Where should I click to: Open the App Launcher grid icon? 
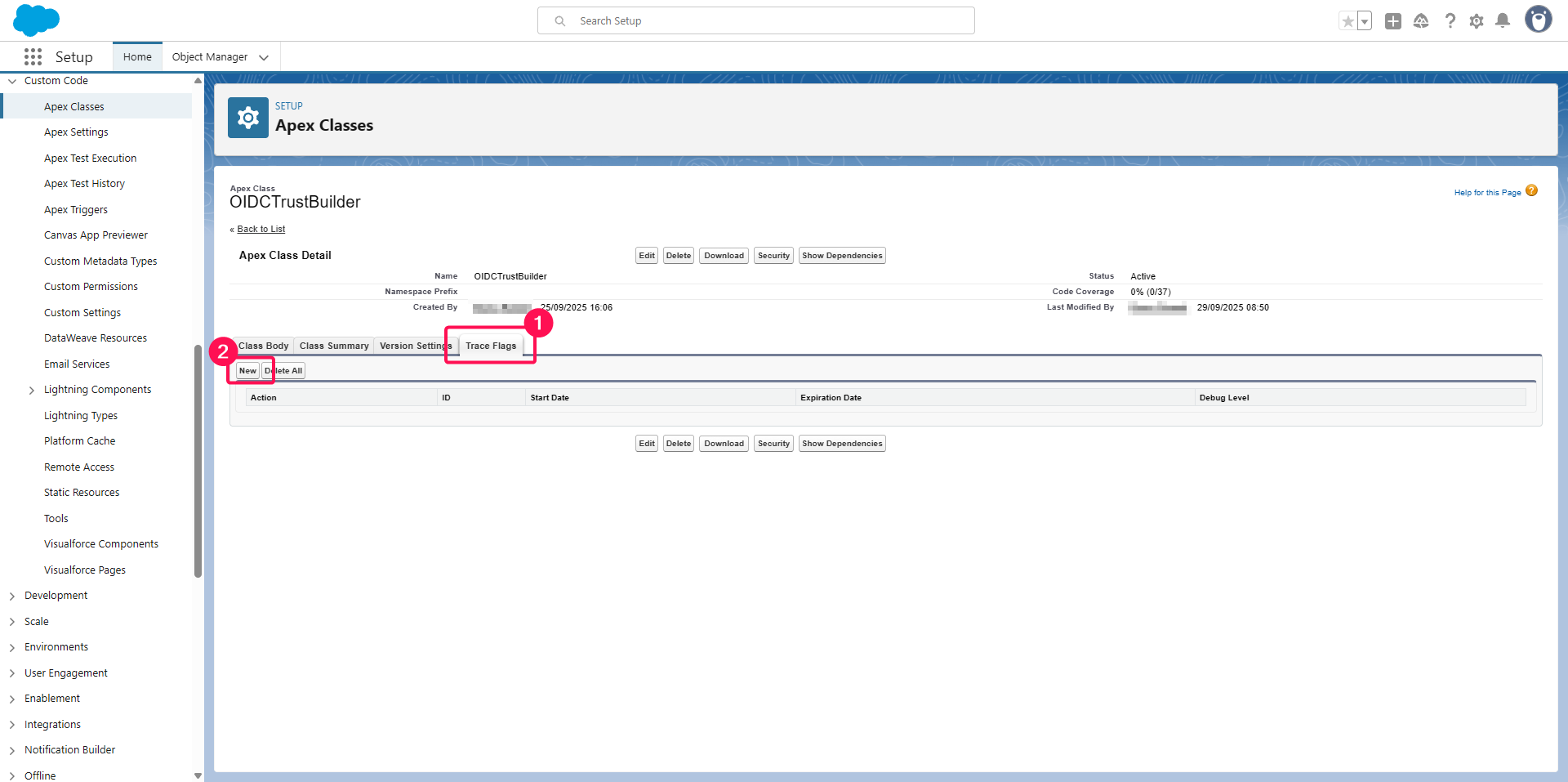tap(33, 56)
